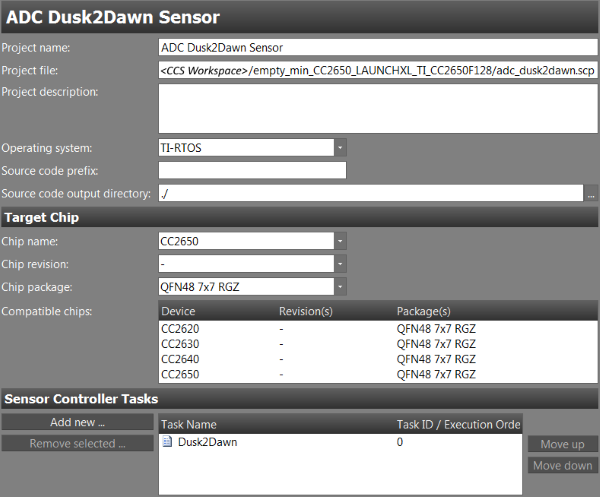This screenshot has height=497, width=600.
Task: Click the Device column header
Action: point(178,311)
